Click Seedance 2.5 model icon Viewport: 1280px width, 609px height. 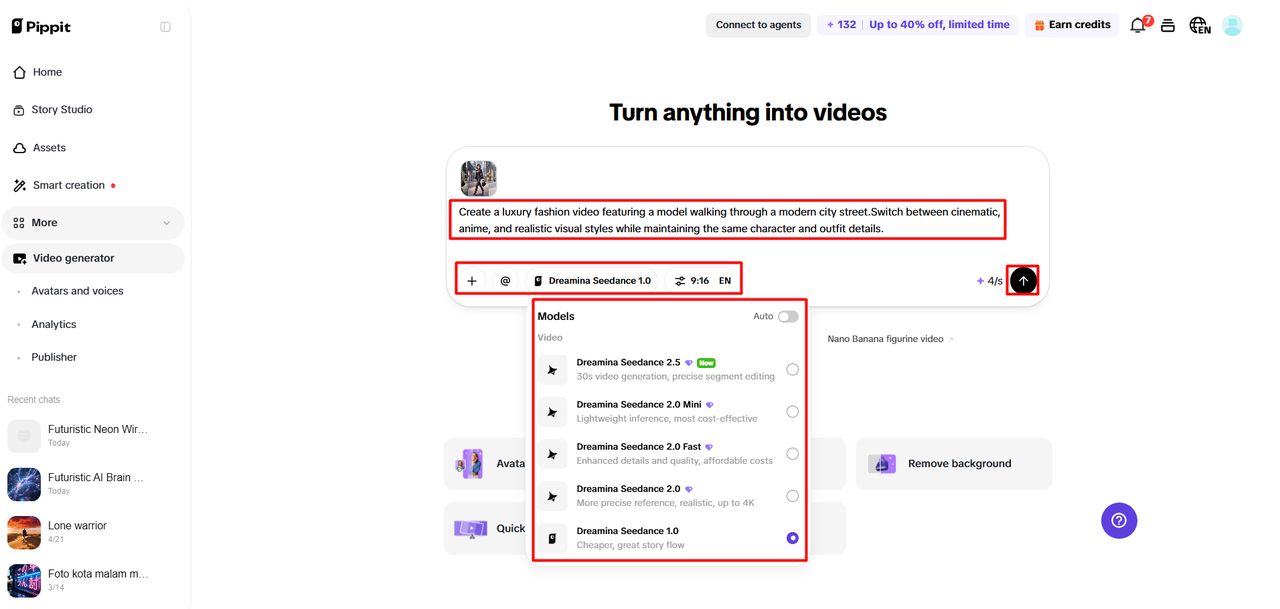[x=553, y=370]
